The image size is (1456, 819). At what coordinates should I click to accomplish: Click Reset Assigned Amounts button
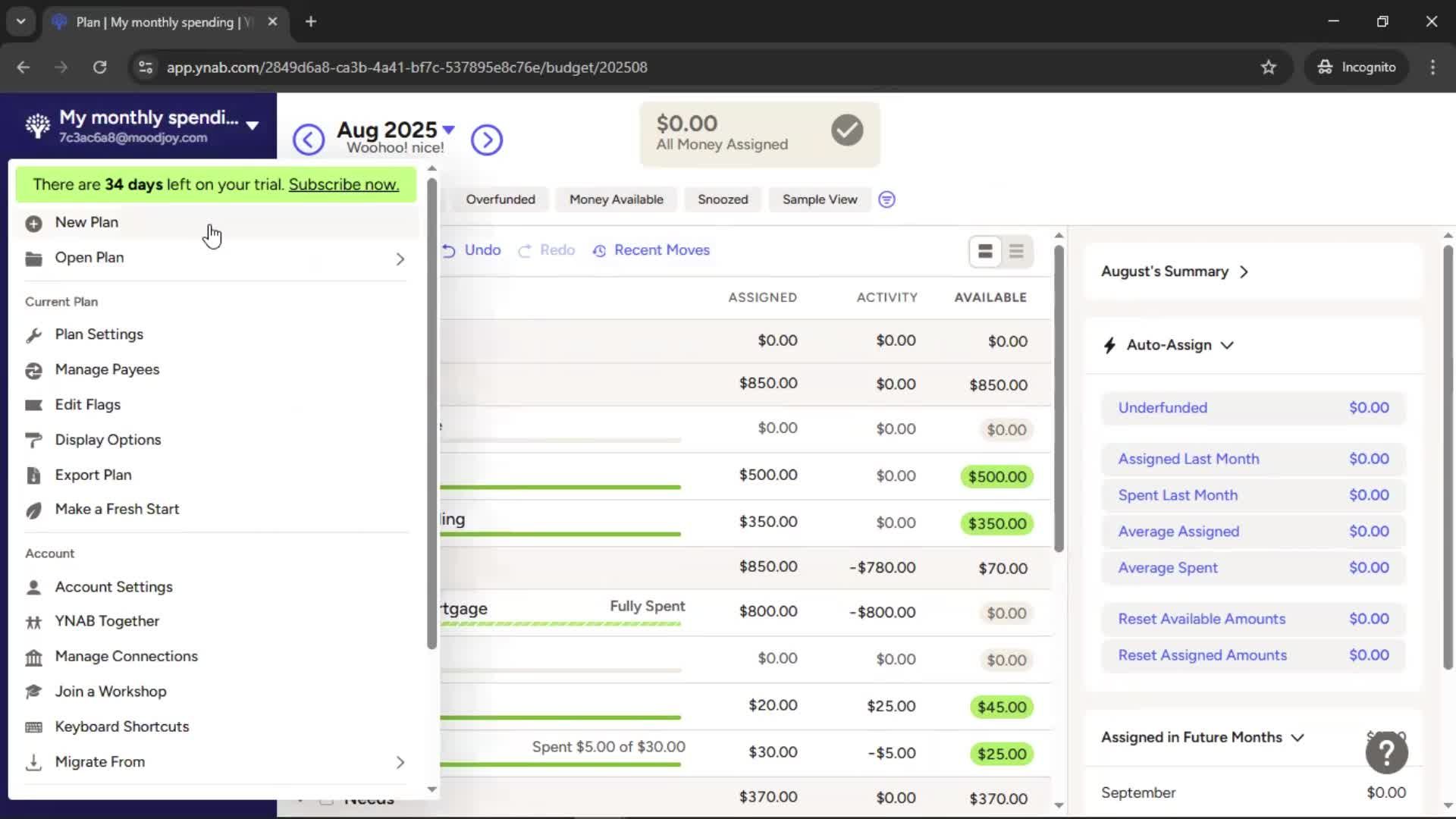coord(1254,655)
